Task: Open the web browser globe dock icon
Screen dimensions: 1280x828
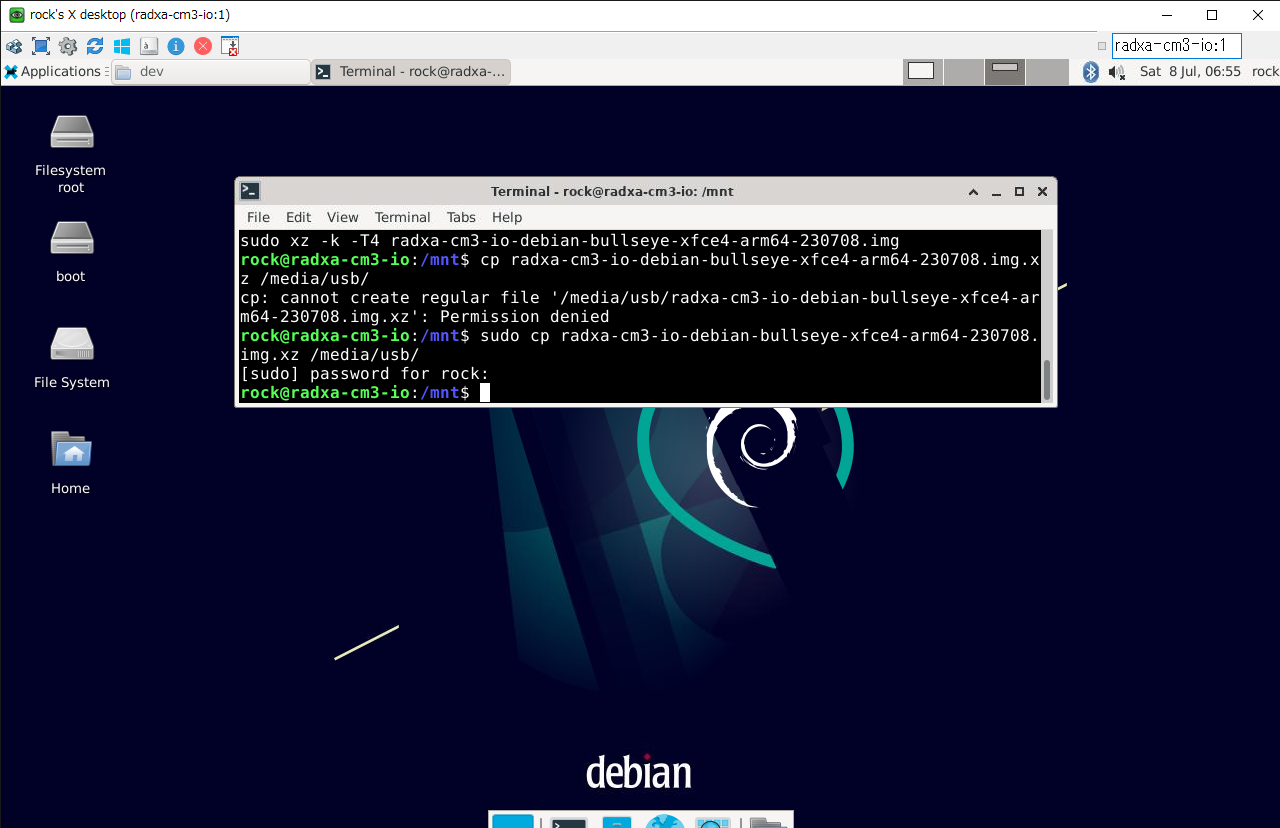Action: [x=664, y=822]
